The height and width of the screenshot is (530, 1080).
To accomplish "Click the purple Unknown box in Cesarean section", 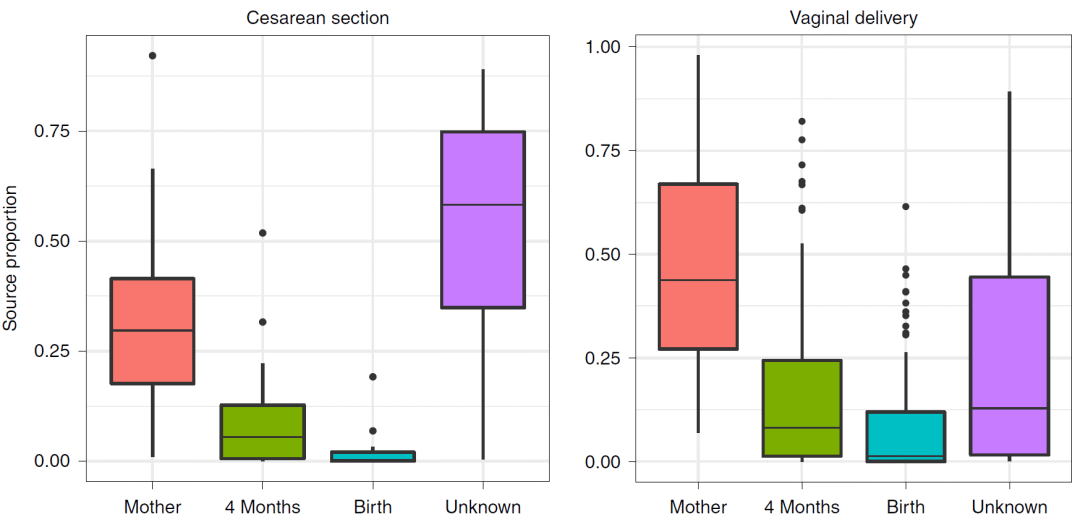I will 483,219.
